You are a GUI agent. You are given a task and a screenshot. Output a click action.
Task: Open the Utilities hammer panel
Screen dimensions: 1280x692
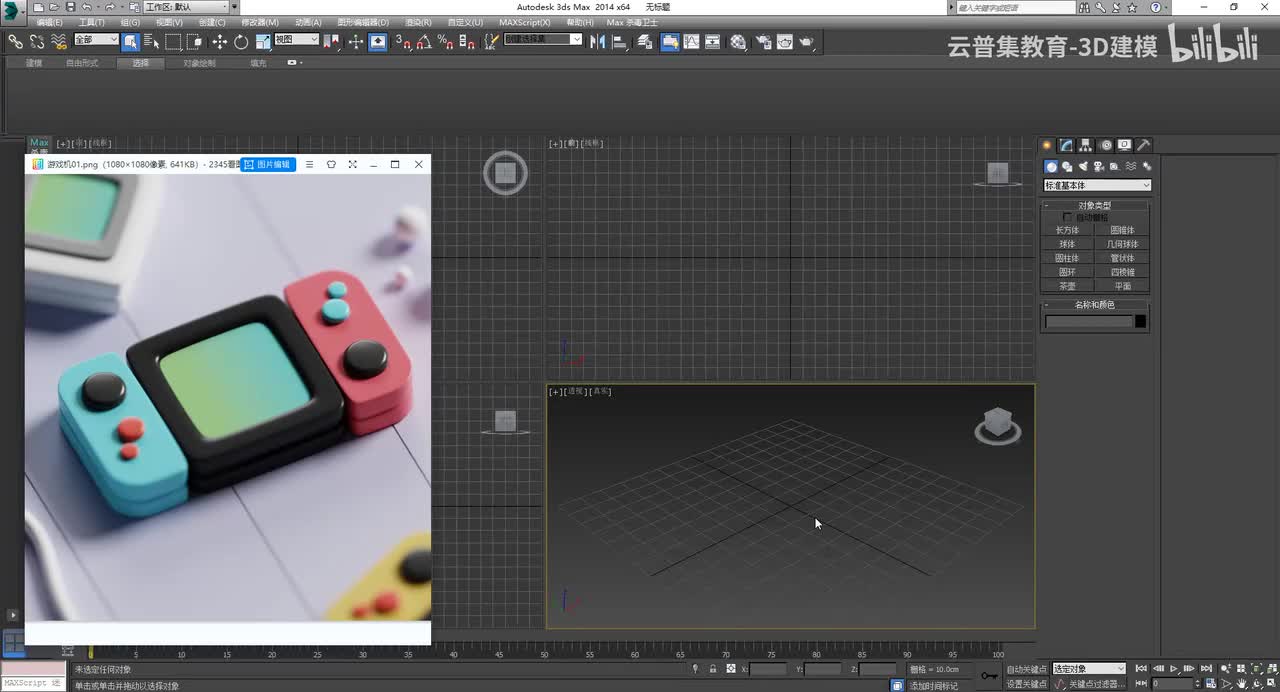[1144, 145]
